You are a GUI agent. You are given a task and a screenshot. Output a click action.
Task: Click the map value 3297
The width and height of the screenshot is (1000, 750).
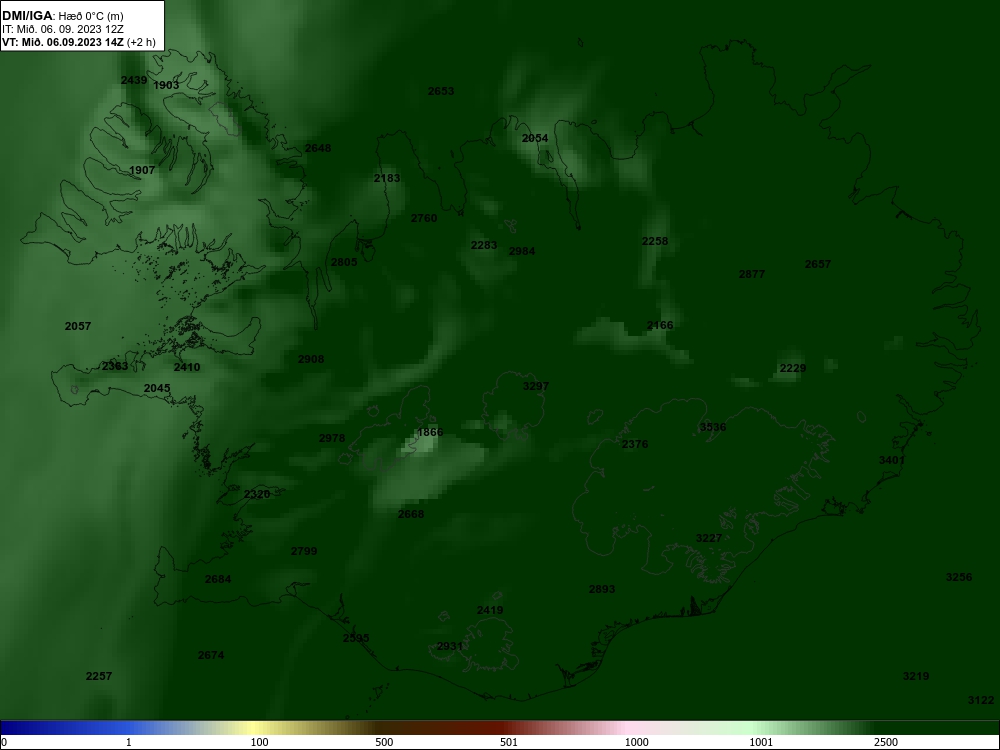tap(536, 386)
